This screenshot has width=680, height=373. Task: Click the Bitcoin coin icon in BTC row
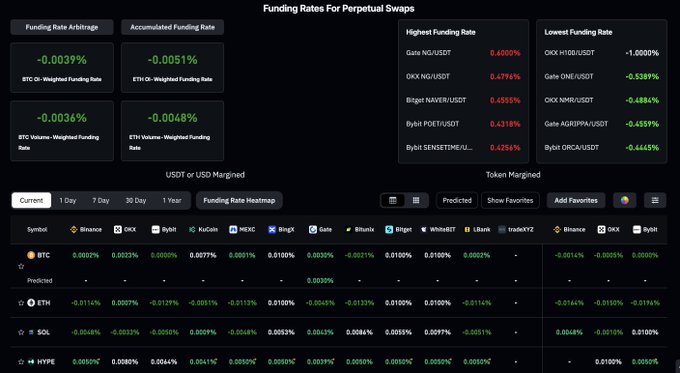(x=31, y=255)
